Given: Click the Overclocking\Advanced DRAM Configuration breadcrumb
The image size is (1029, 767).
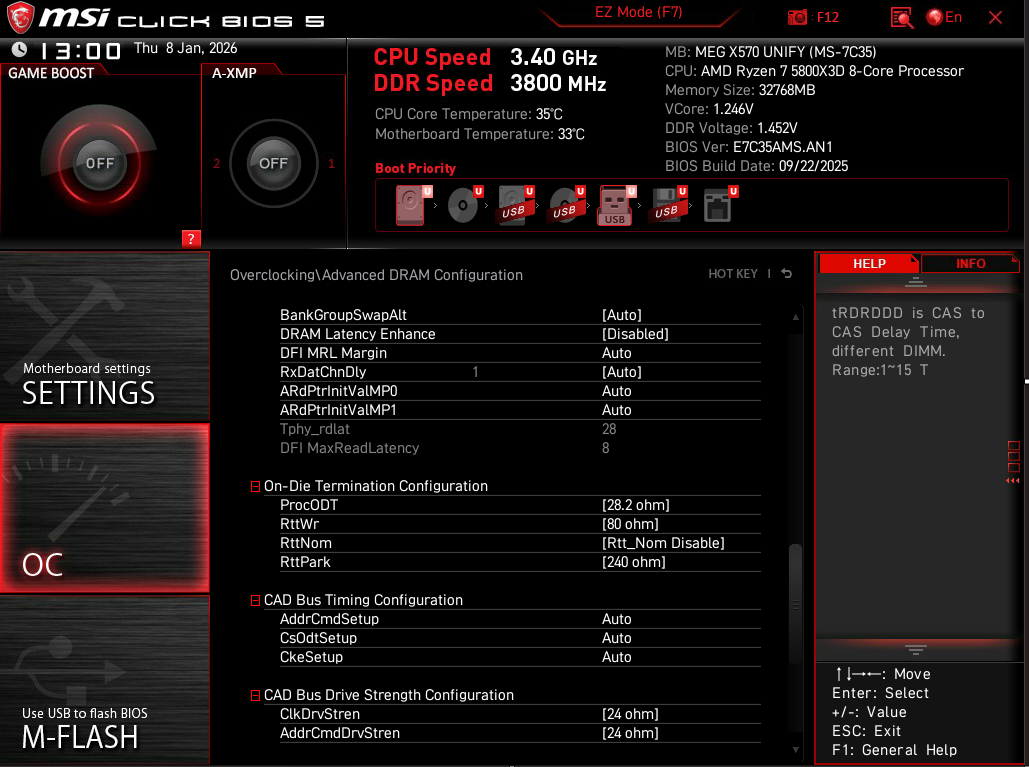Looking at the screenshot, I should pyautogui.click(x=376, y=275).
